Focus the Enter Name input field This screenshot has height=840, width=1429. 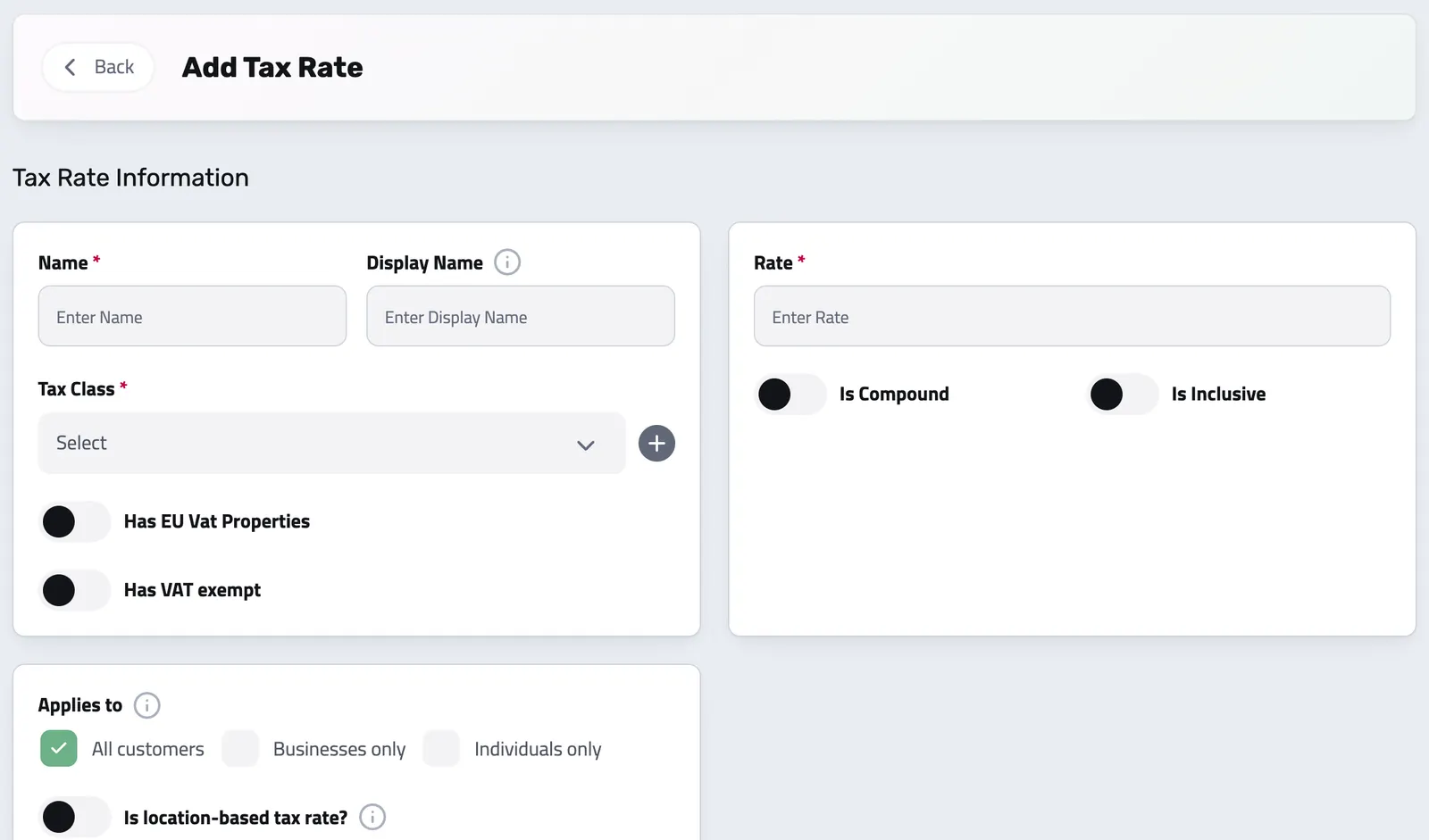click(x=192, y=316)
